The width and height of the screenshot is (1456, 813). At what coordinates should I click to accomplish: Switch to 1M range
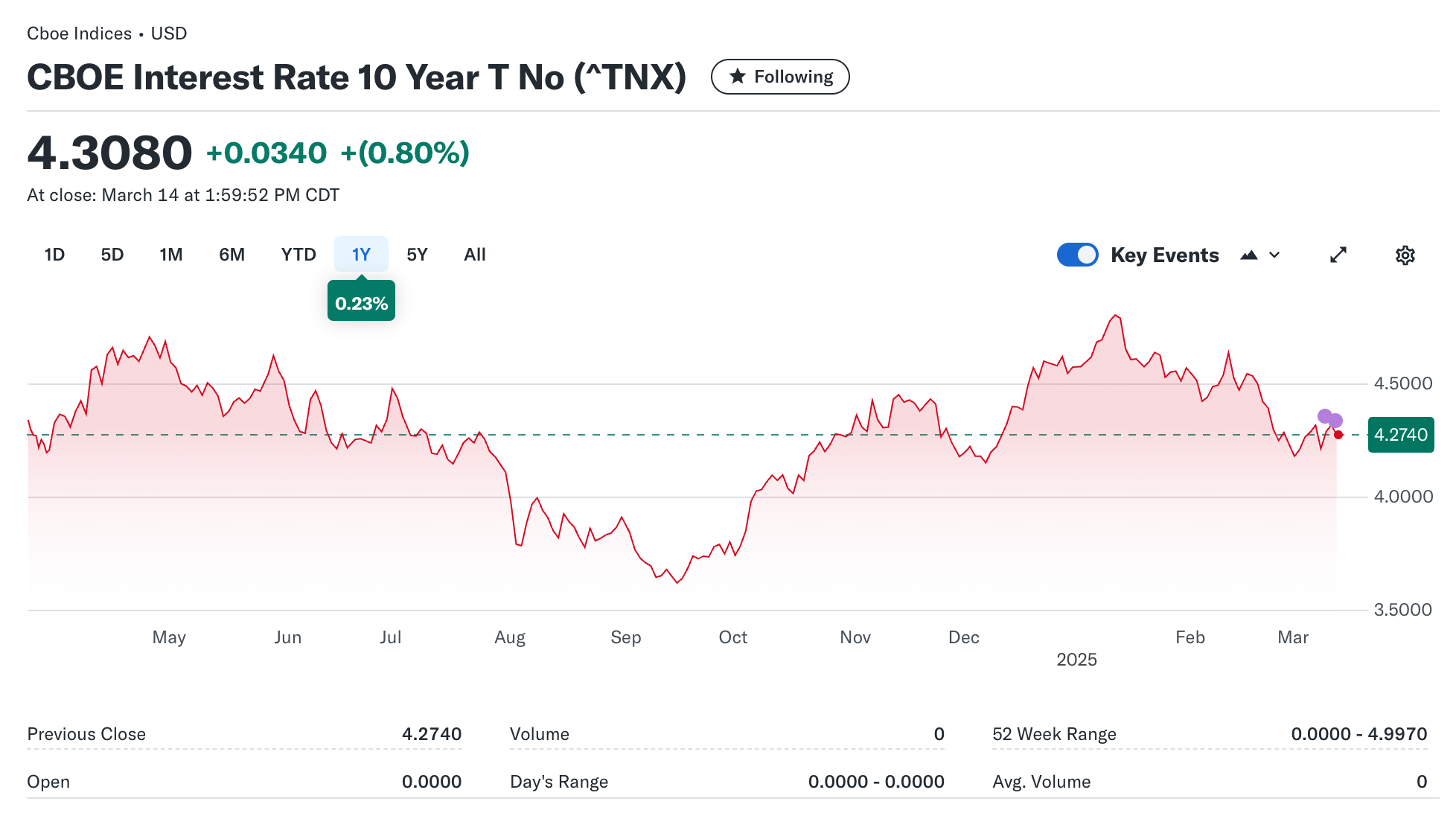tap(171, 255)
